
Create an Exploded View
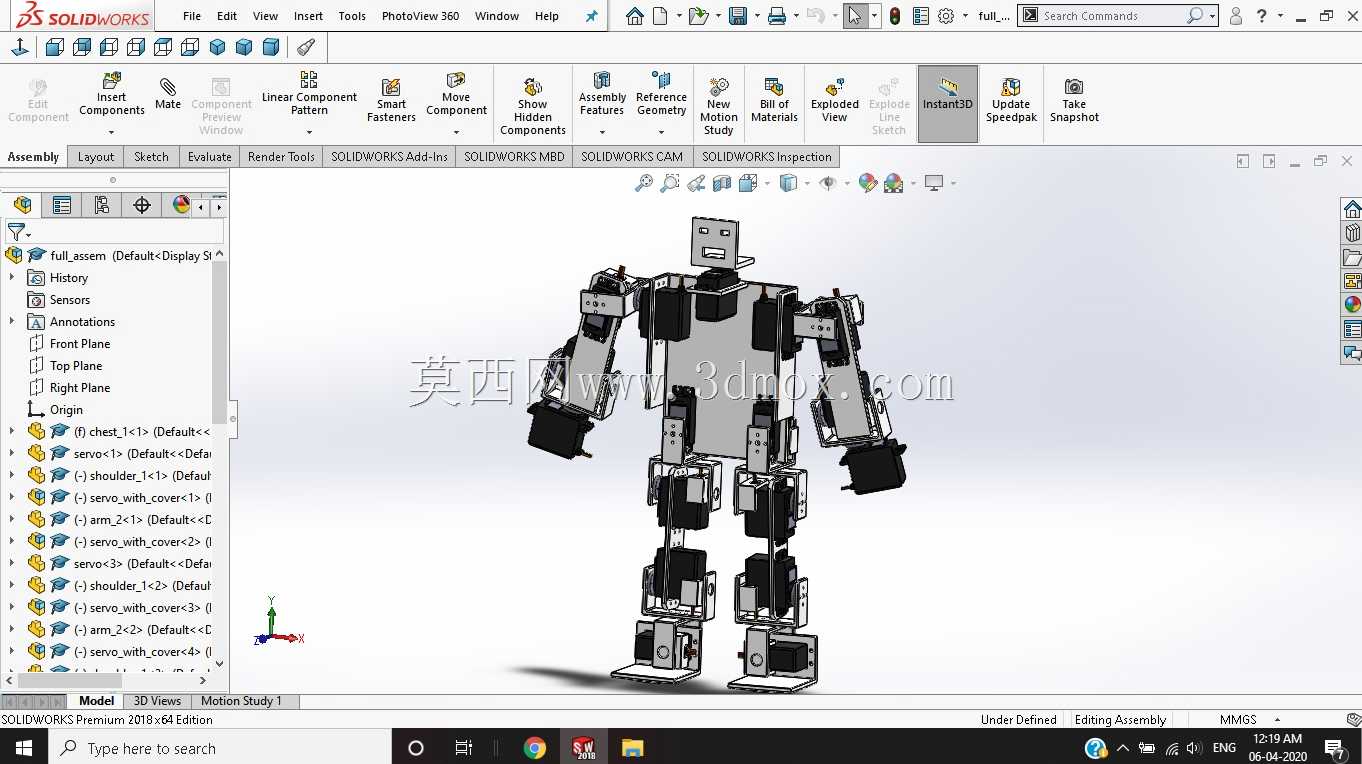(835, 100)
